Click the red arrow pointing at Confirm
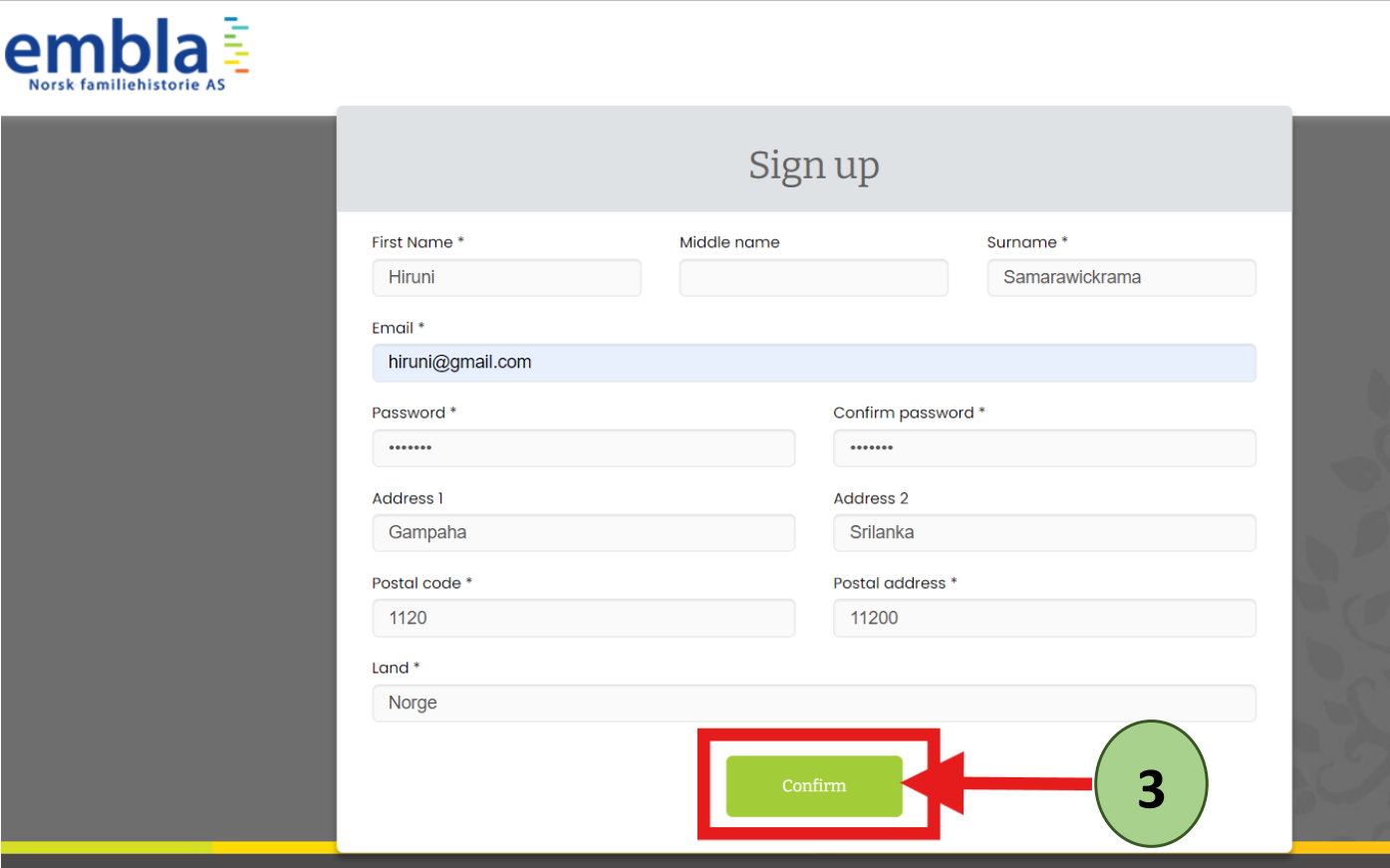This screenshot has height=868, width=1390. point(996,784)
